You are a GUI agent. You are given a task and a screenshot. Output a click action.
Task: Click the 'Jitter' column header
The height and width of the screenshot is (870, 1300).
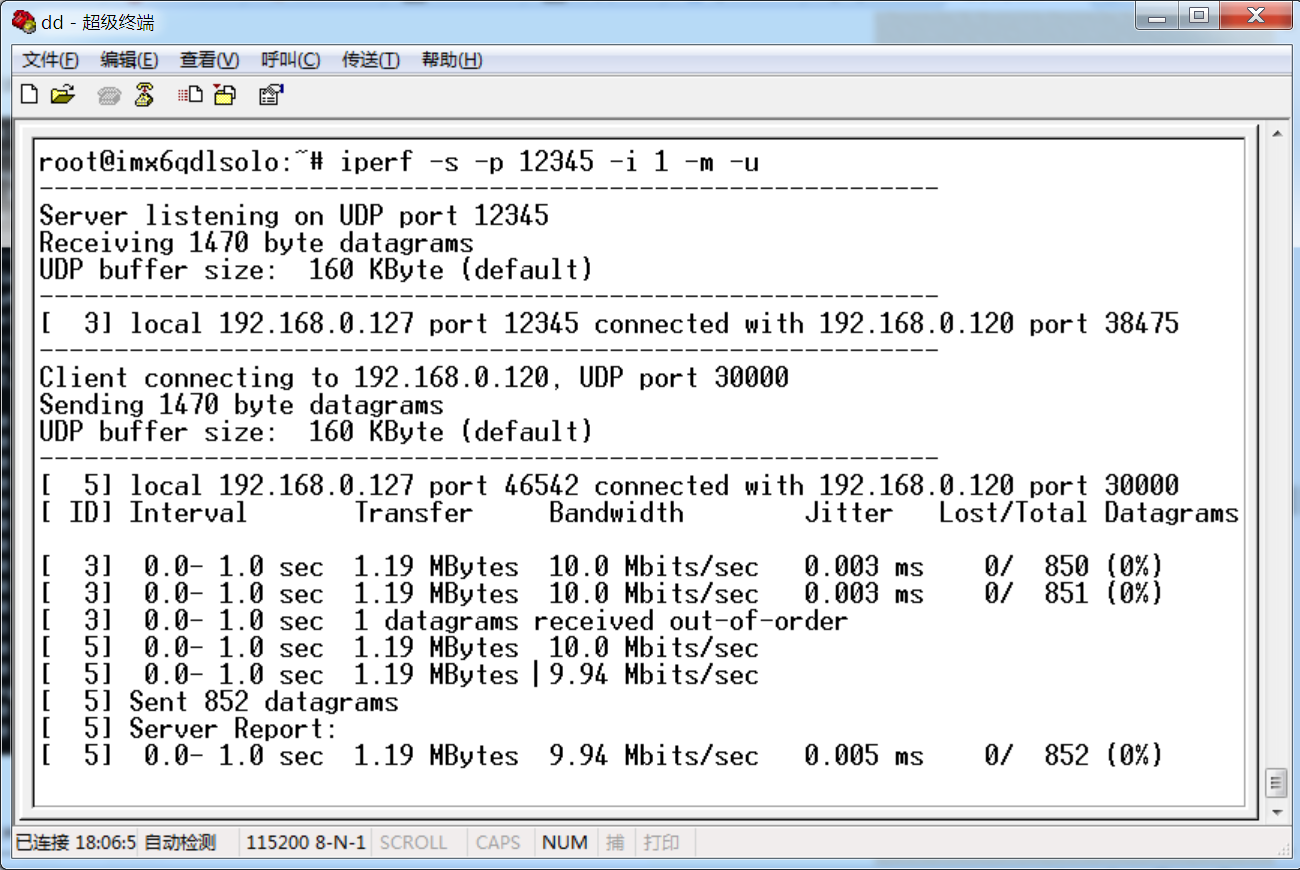pyautogui.click(x=848, y=513)
